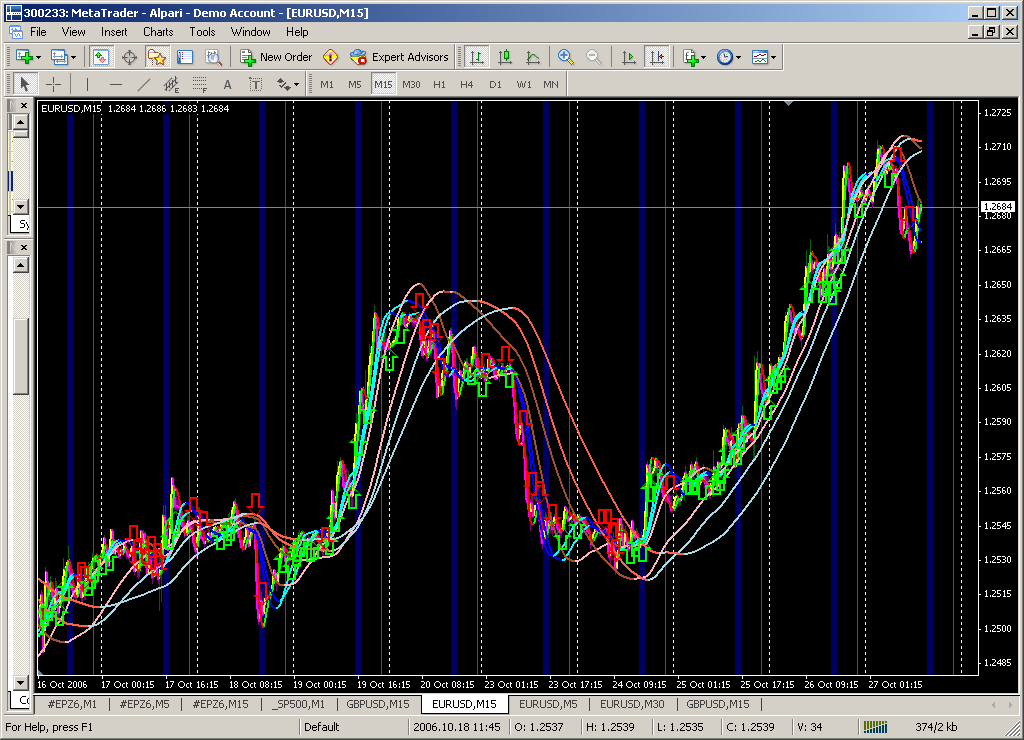Open the Strategy Tester magnifier icon
The image size is (1024, 740).
pos(213,57)
